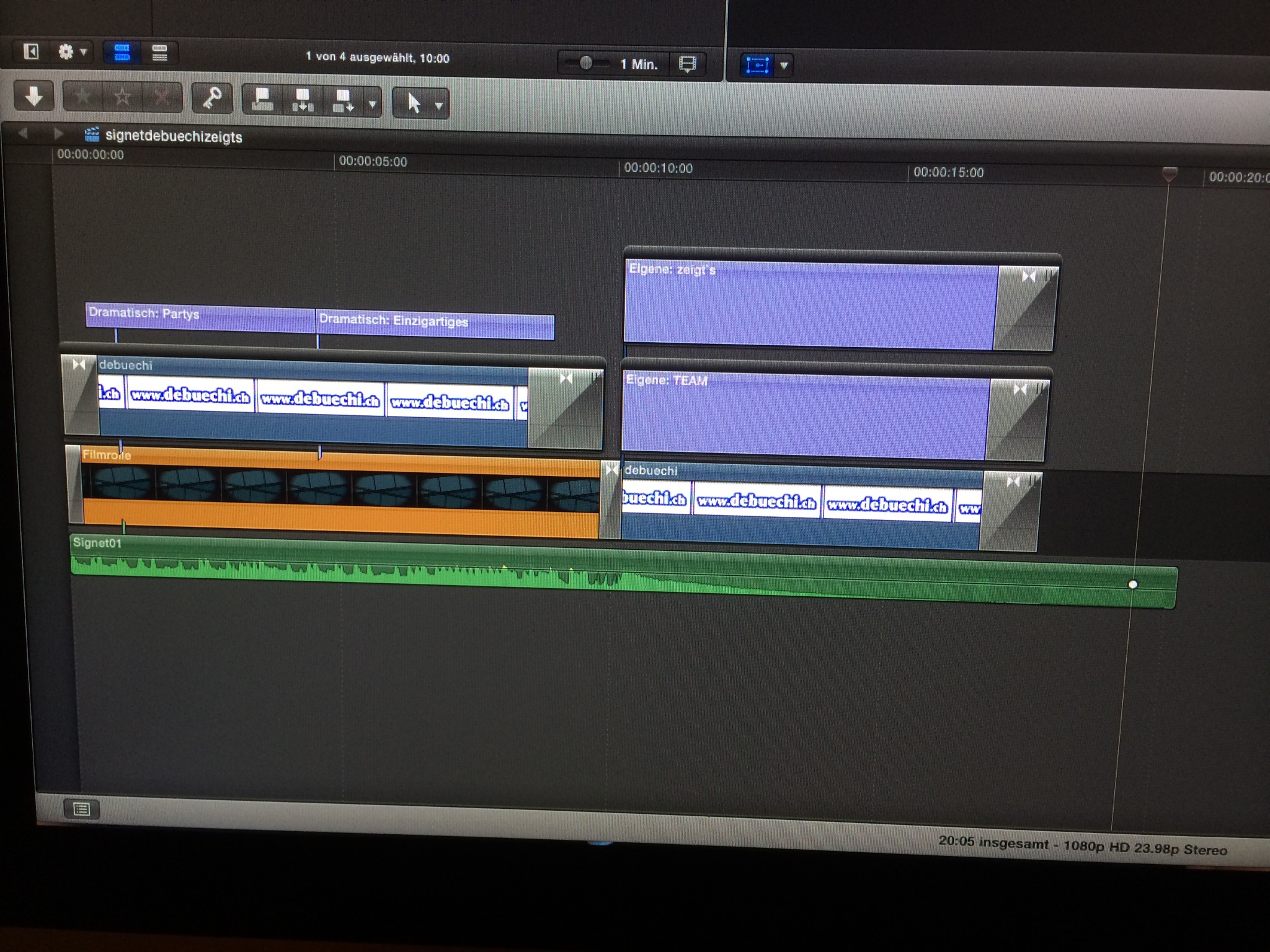Go forward in timeline history

click(58, 134)
